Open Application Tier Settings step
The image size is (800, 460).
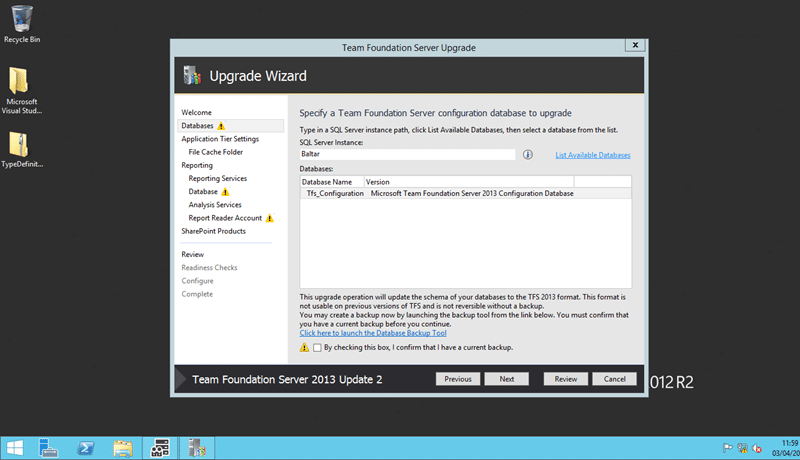click(x=220, y=139)
